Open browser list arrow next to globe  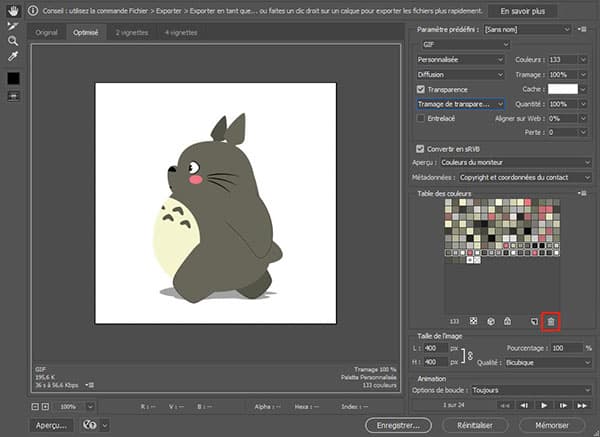coord(105,425)
